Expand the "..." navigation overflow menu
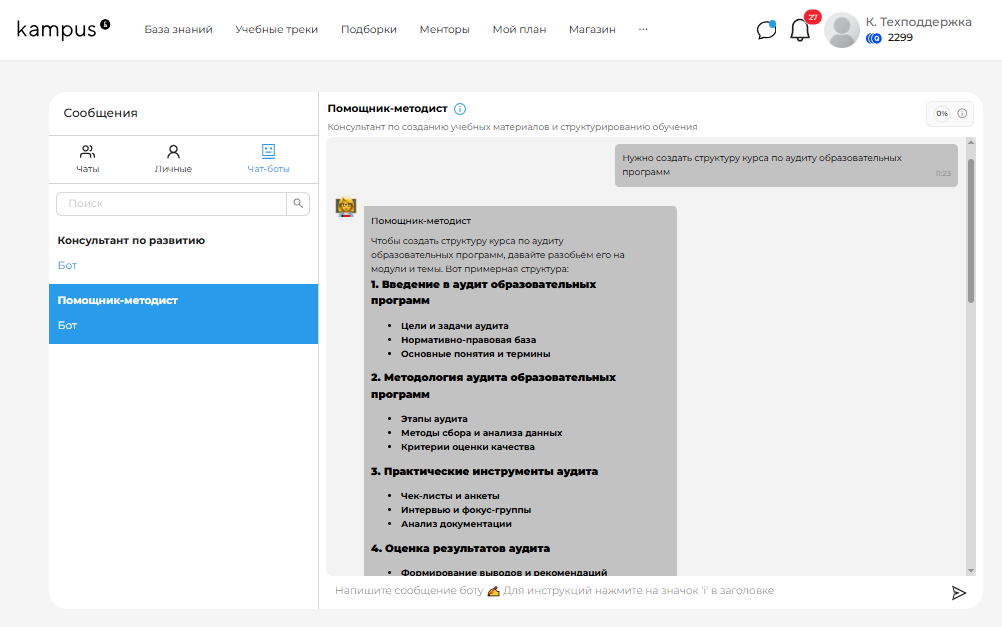This screenshot has width=1002, height=627. [x=643, y=29]
